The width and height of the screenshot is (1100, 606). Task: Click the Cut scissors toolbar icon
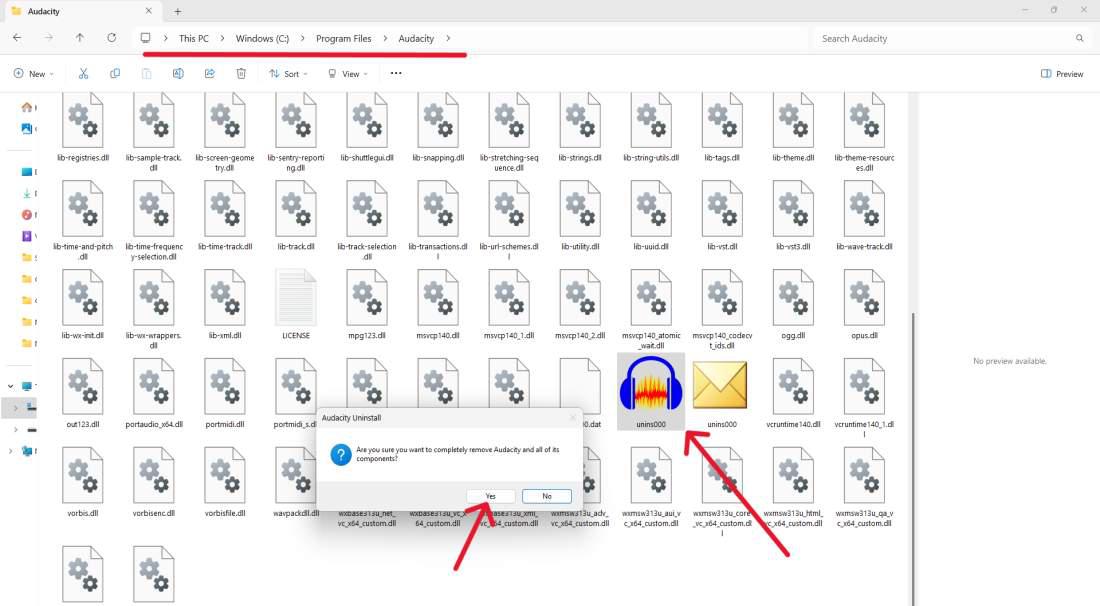point(83,74)
